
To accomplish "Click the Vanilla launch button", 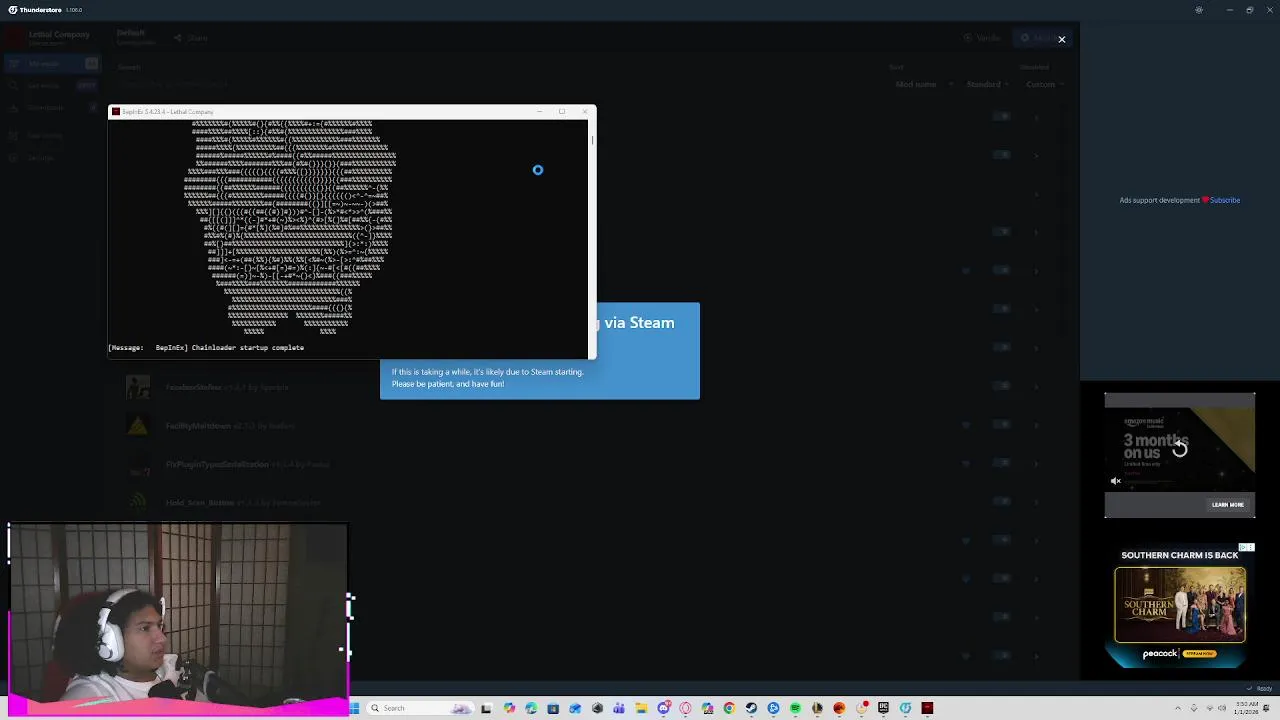I will 982,38.
